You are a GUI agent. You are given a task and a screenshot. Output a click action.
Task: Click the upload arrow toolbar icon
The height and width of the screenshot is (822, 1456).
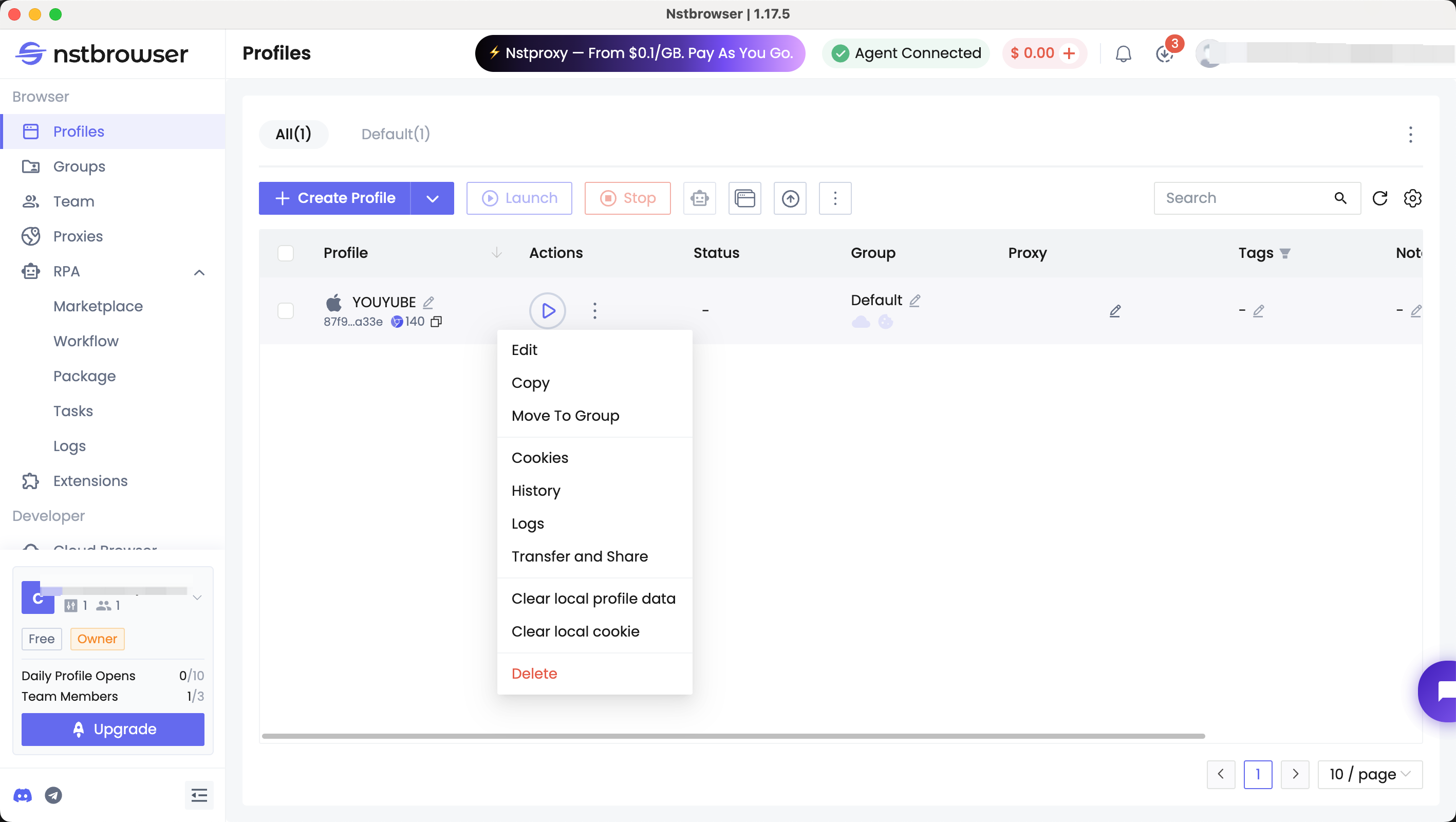click(790, 198)
